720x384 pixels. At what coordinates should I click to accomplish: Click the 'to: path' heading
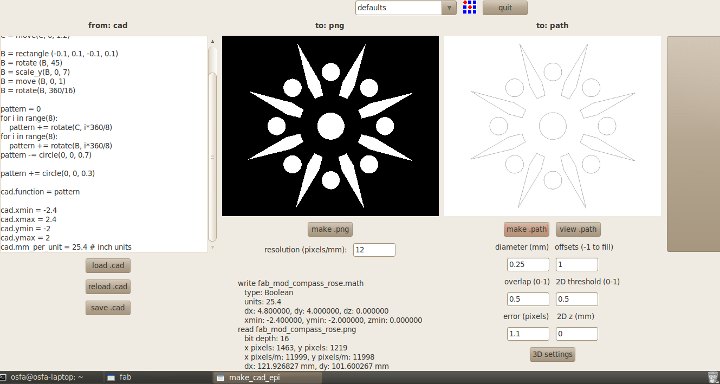[x=552, y=25]
